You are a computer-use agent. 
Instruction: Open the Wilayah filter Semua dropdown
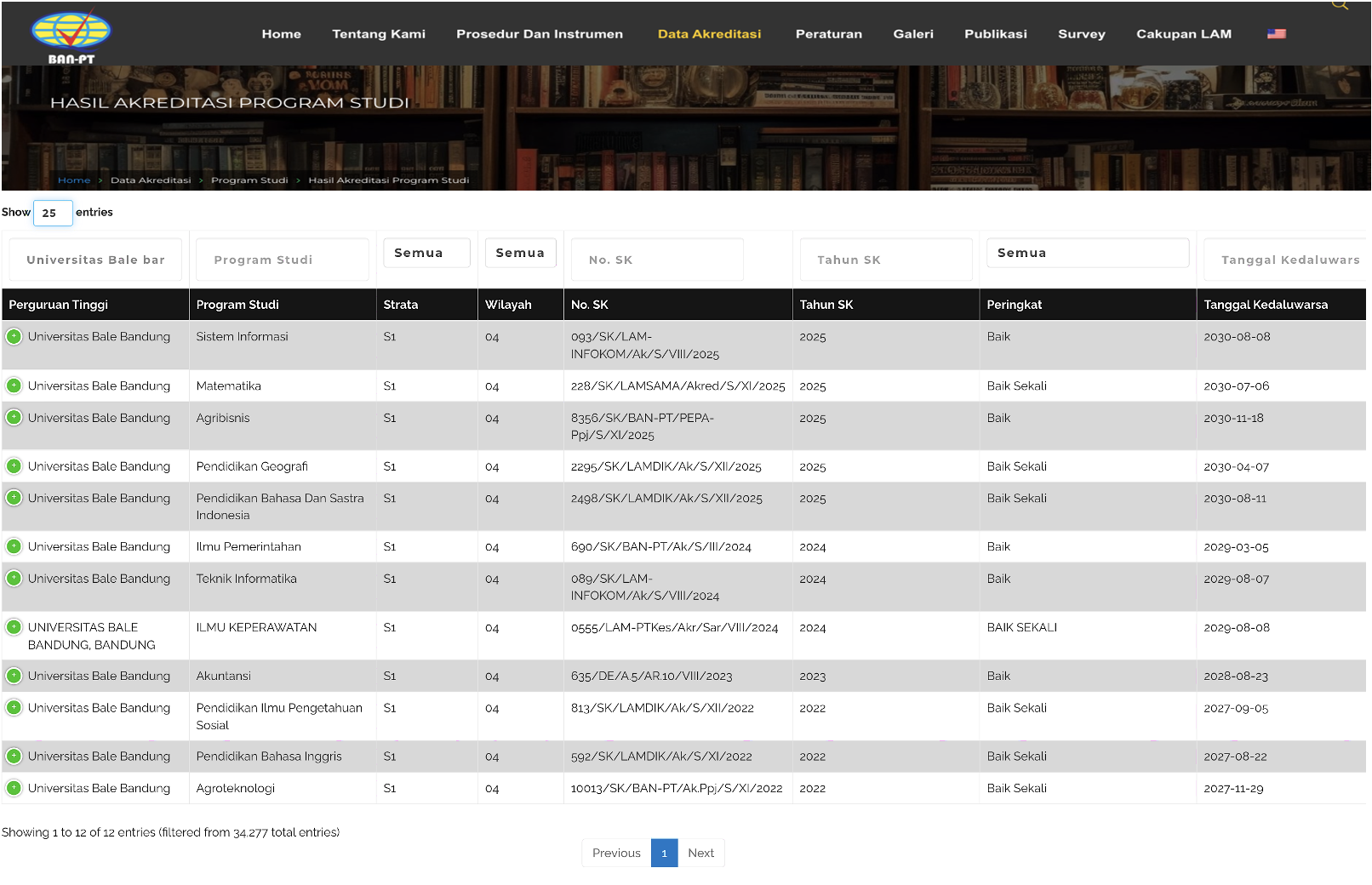point(520,253)
